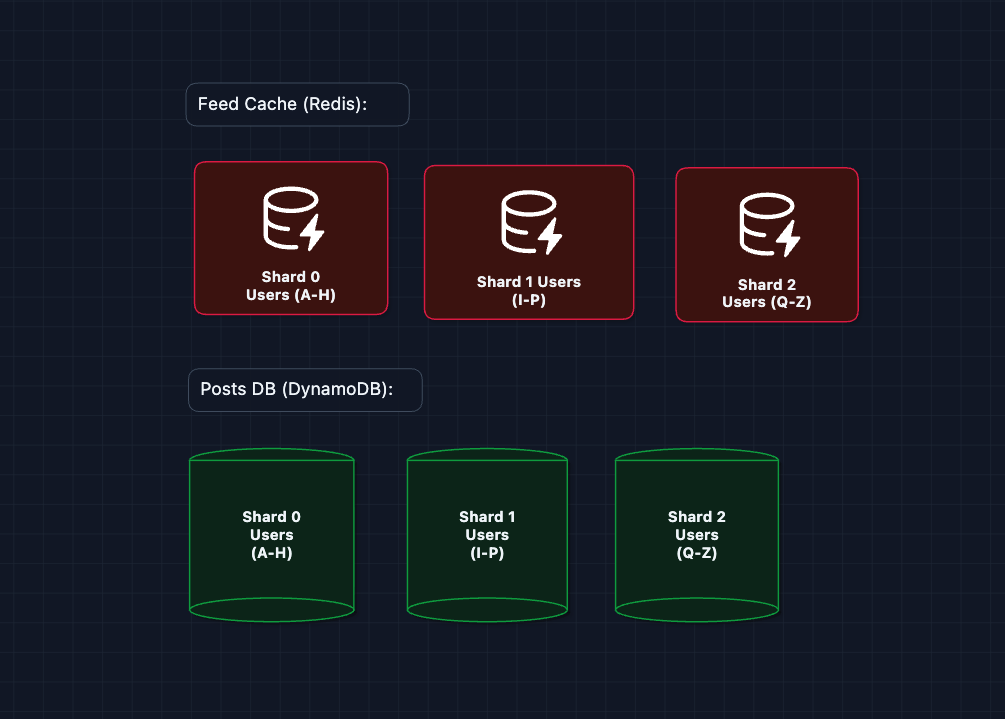Click the top cap of DynamoDB Shard 0 cylinder
Screen dimensions: 1005x719
point(271,457)
